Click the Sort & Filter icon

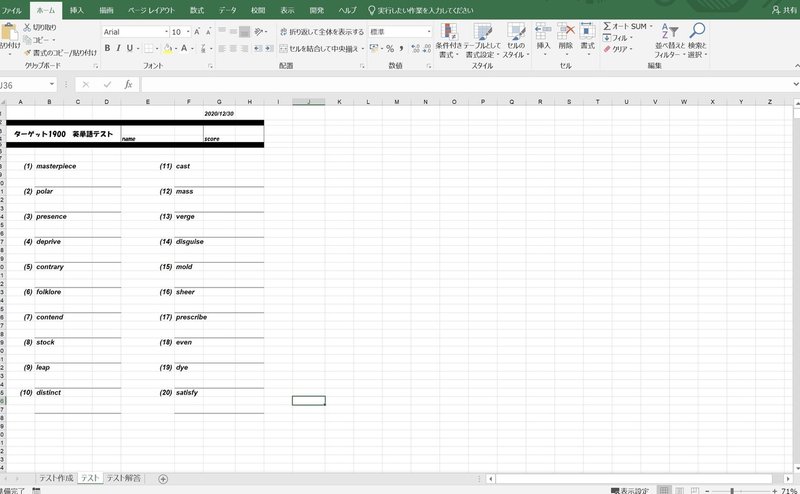tap(669, 32)
